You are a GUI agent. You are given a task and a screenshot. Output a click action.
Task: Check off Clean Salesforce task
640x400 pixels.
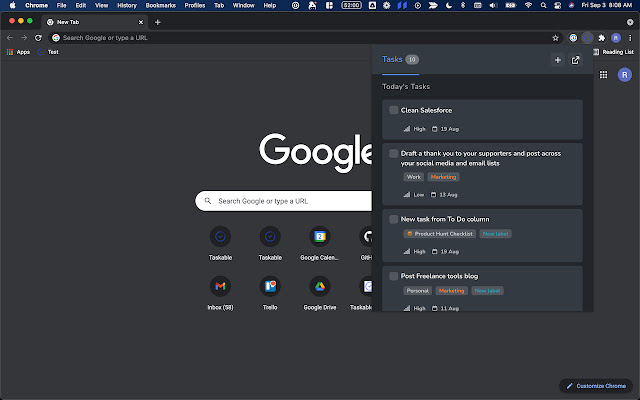pyautogui.click(x=393, y=110)
